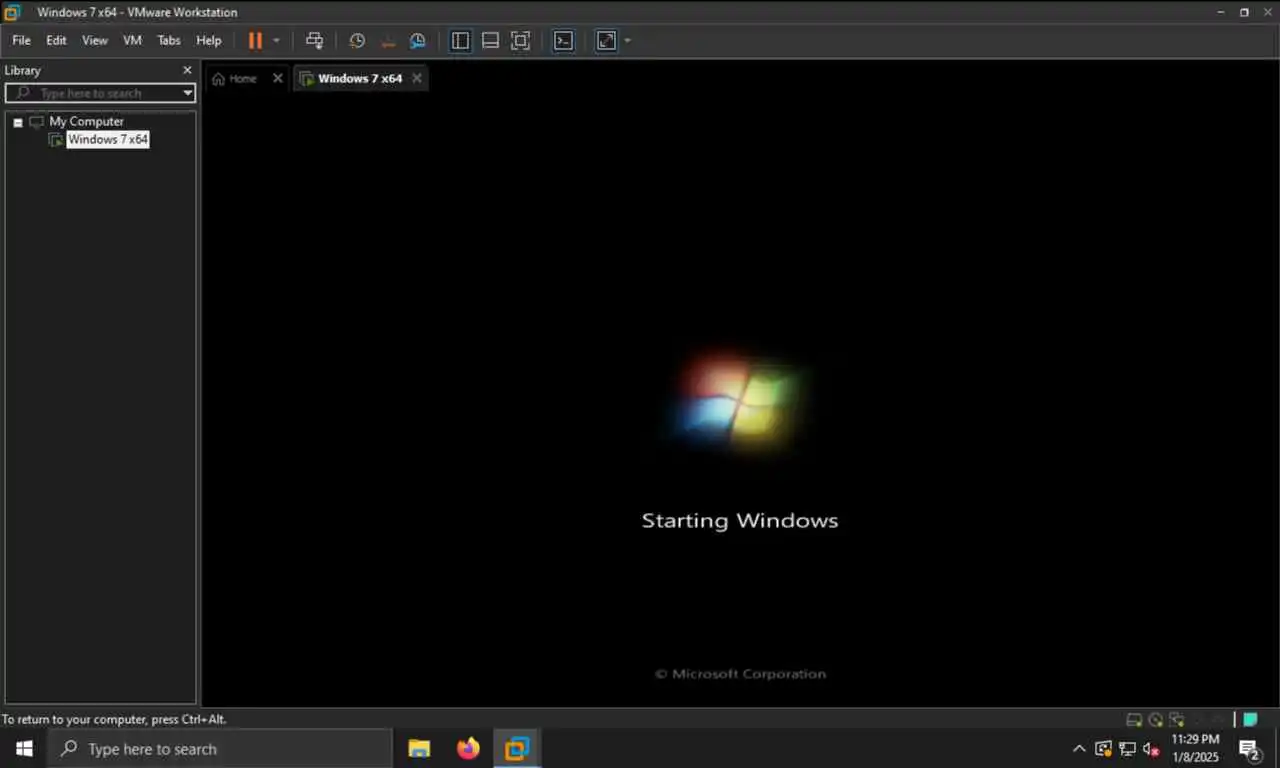Open File Explorer from the taskbar
Image resolution: width=1280 pixels, height=768 pixels.
pyautogui.click(x=419, y=749)
